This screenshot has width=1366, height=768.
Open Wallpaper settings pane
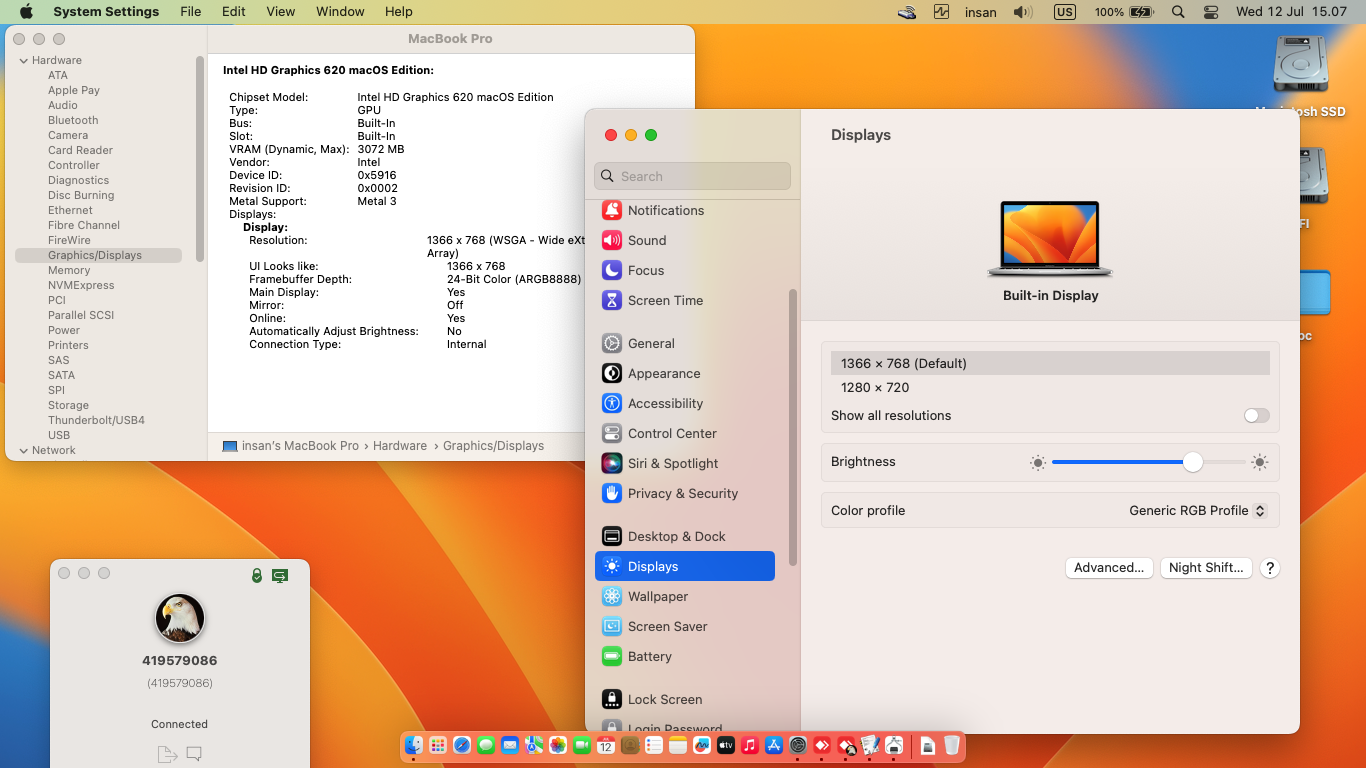pyautogui.click(x=686, y=596)
